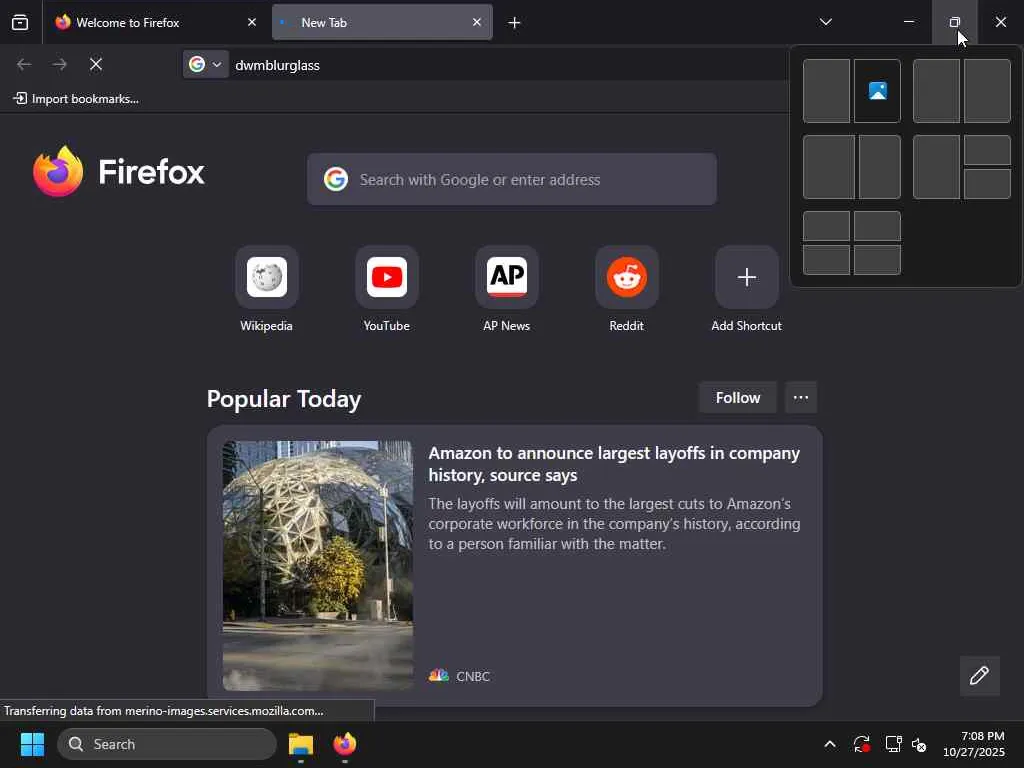Open the Reddit shortcut
This screenshot has height=768, width=1024.
point(626,289)
